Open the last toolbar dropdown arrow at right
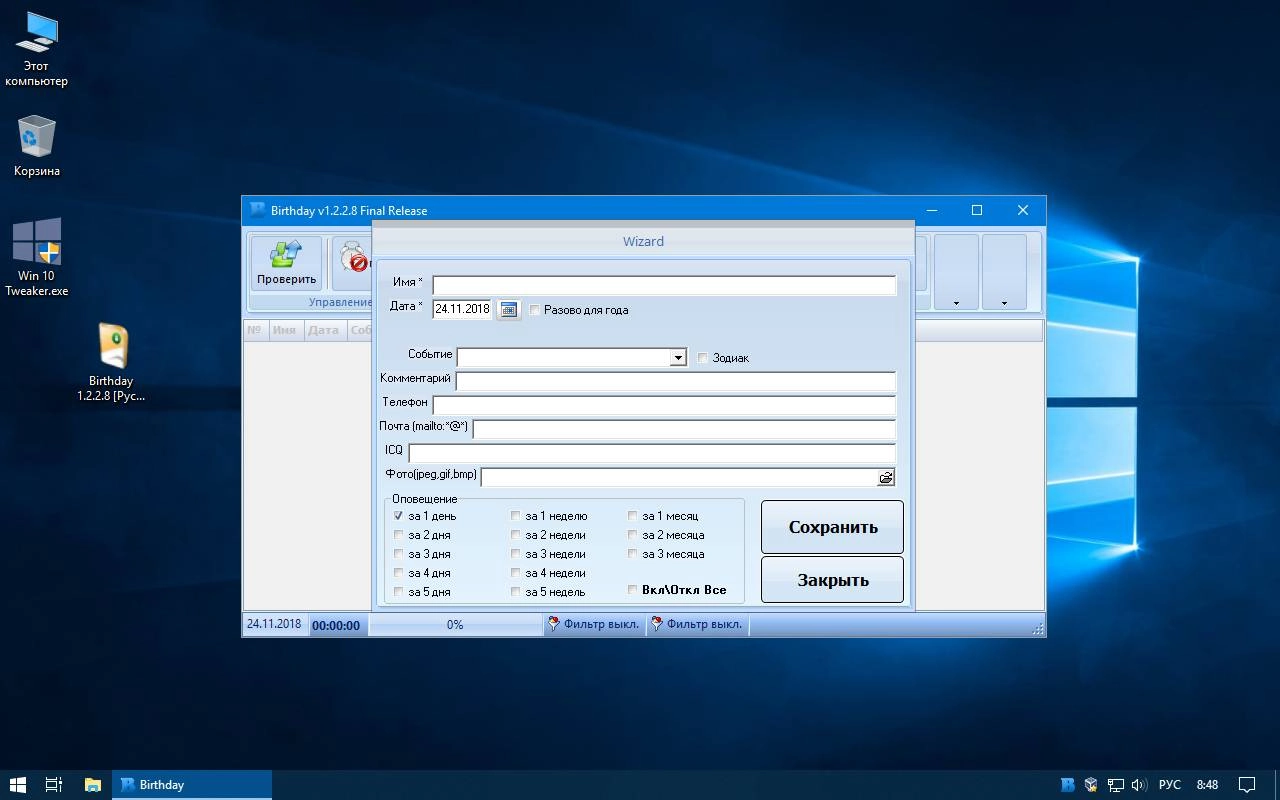Screen dimensions: 1280x800 click(x=1004, y=303)
